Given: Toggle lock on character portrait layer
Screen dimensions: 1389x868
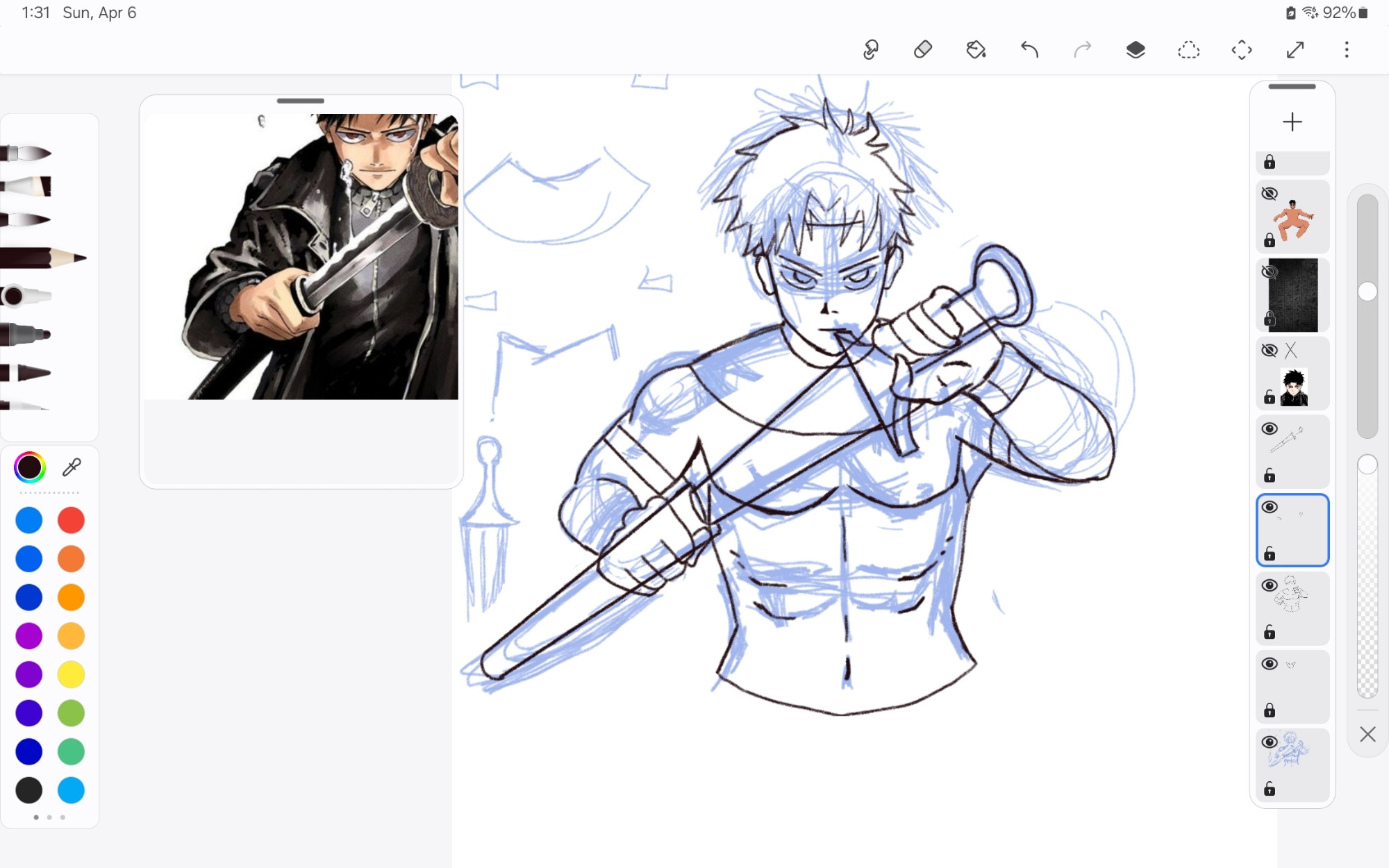Looking at the screenshot, I should pyautogui.click(x=1270, y=397).
